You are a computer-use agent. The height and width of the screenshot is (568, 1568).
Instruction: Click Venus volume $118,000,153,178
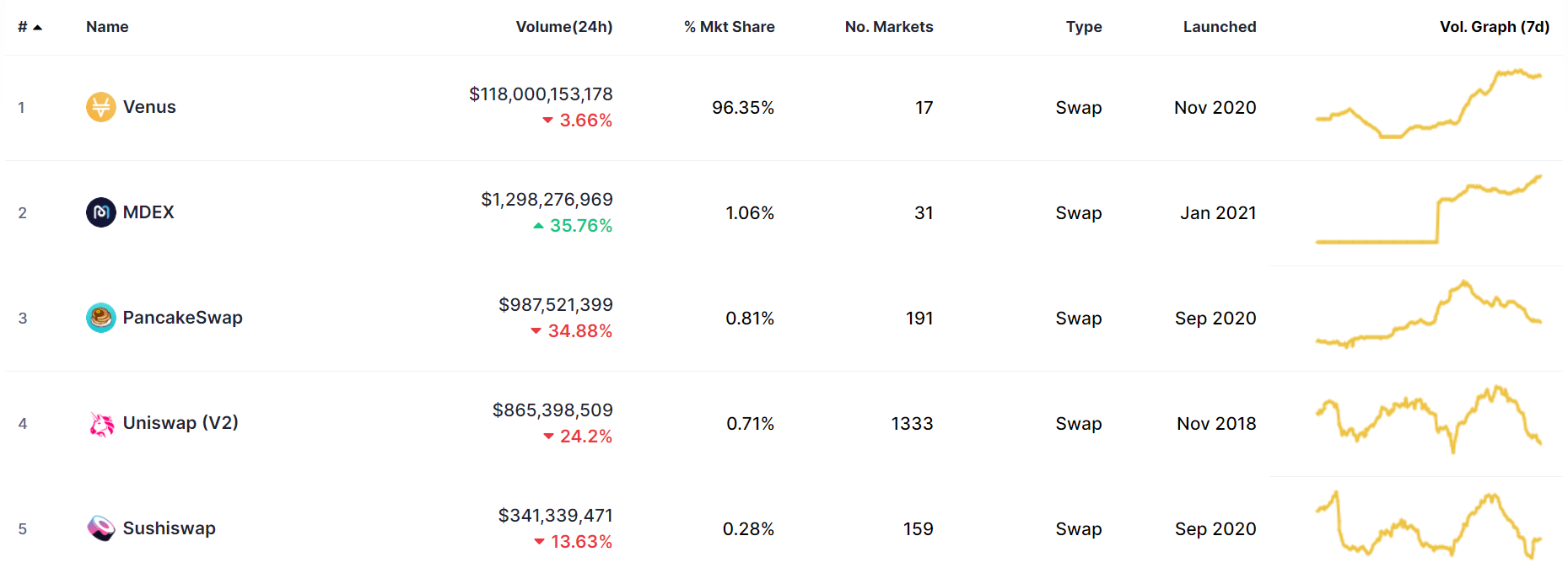(x=541, y=94)
